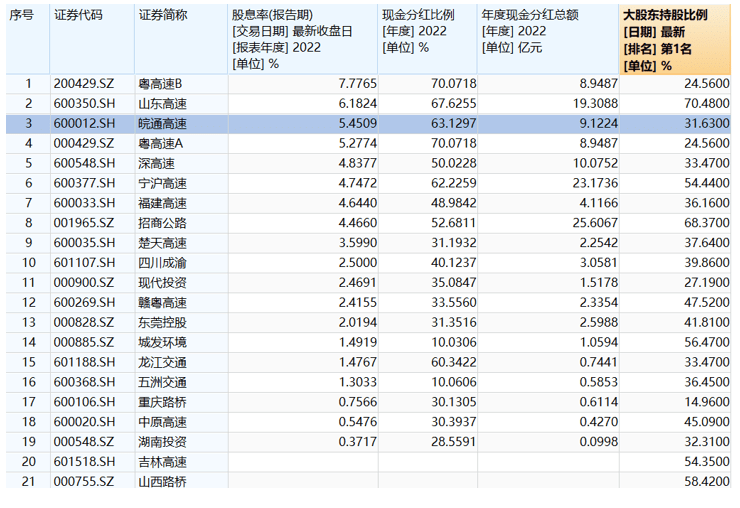740x508 pixels.
Task: Select shareholder ratio 37.6400
Action: point(707,243)
